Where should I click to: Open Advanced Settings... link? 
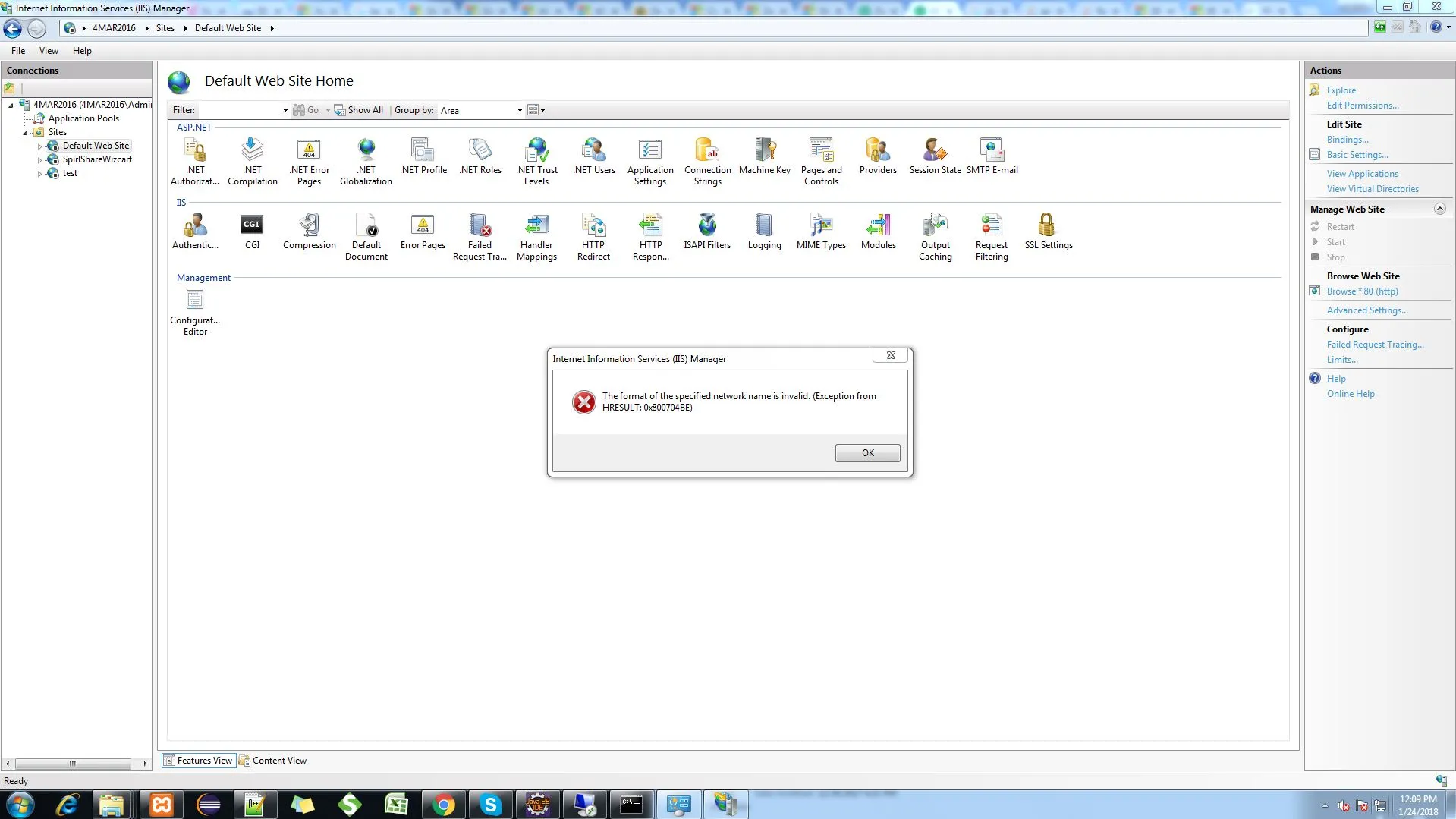(x=1367, y=310)
